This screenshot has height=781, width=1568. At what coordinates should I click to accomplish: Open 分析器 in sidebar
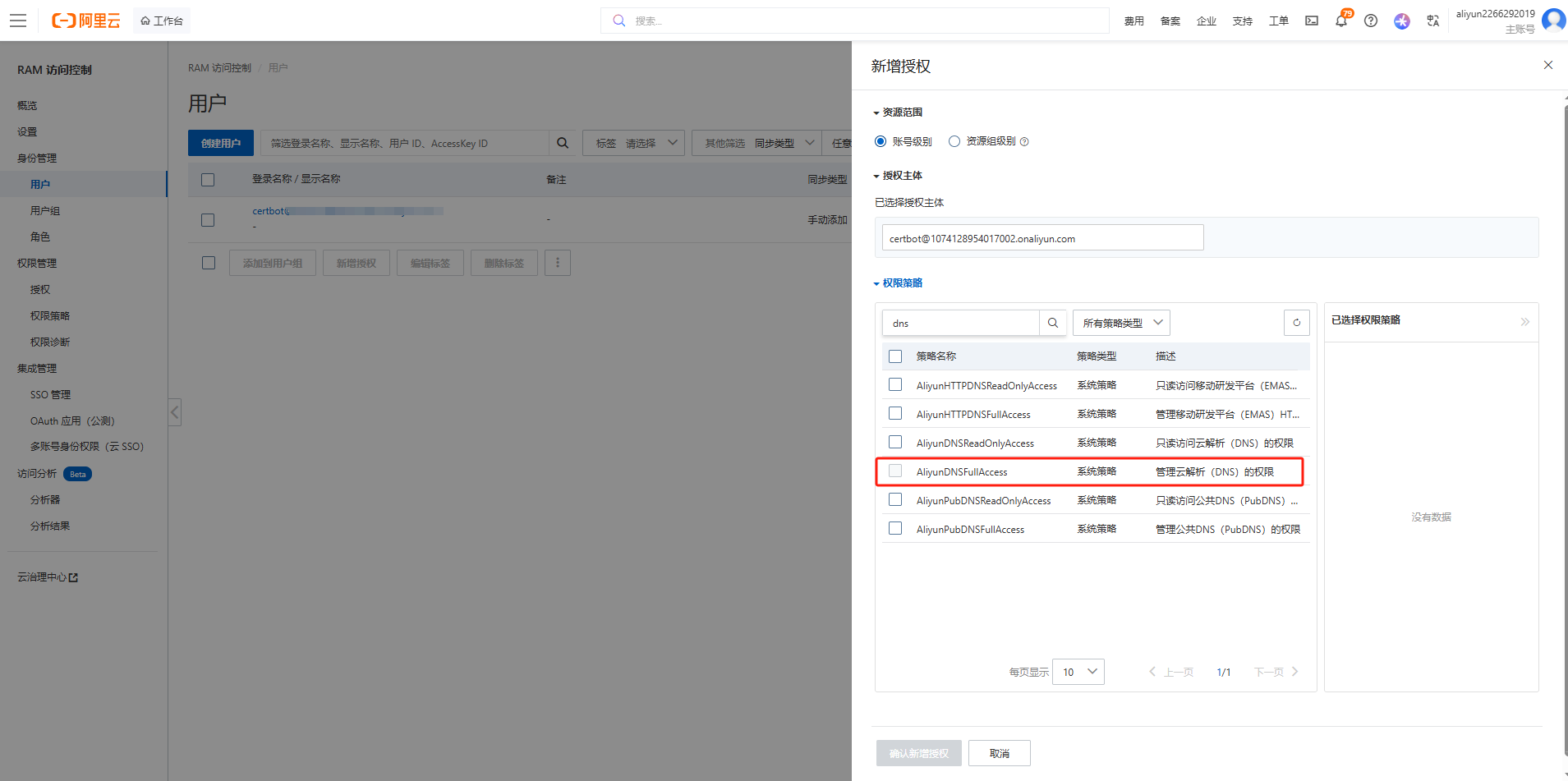(45, 500)
